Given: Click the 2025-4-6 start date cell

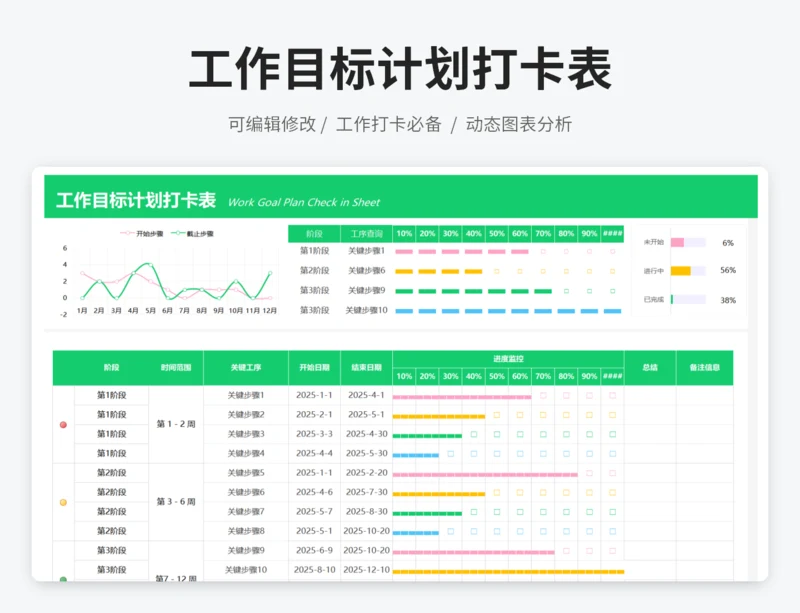Looking at the screenshot, I should (x=314, y=492).
